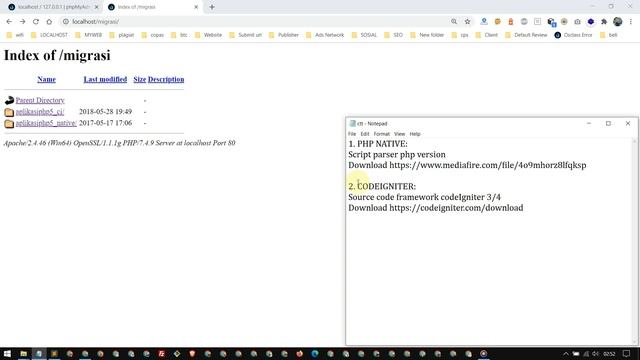Click the camera extension icon in toolbar
Image resolution: width=640 pixels, height=360 pixels.
point(577,22)
